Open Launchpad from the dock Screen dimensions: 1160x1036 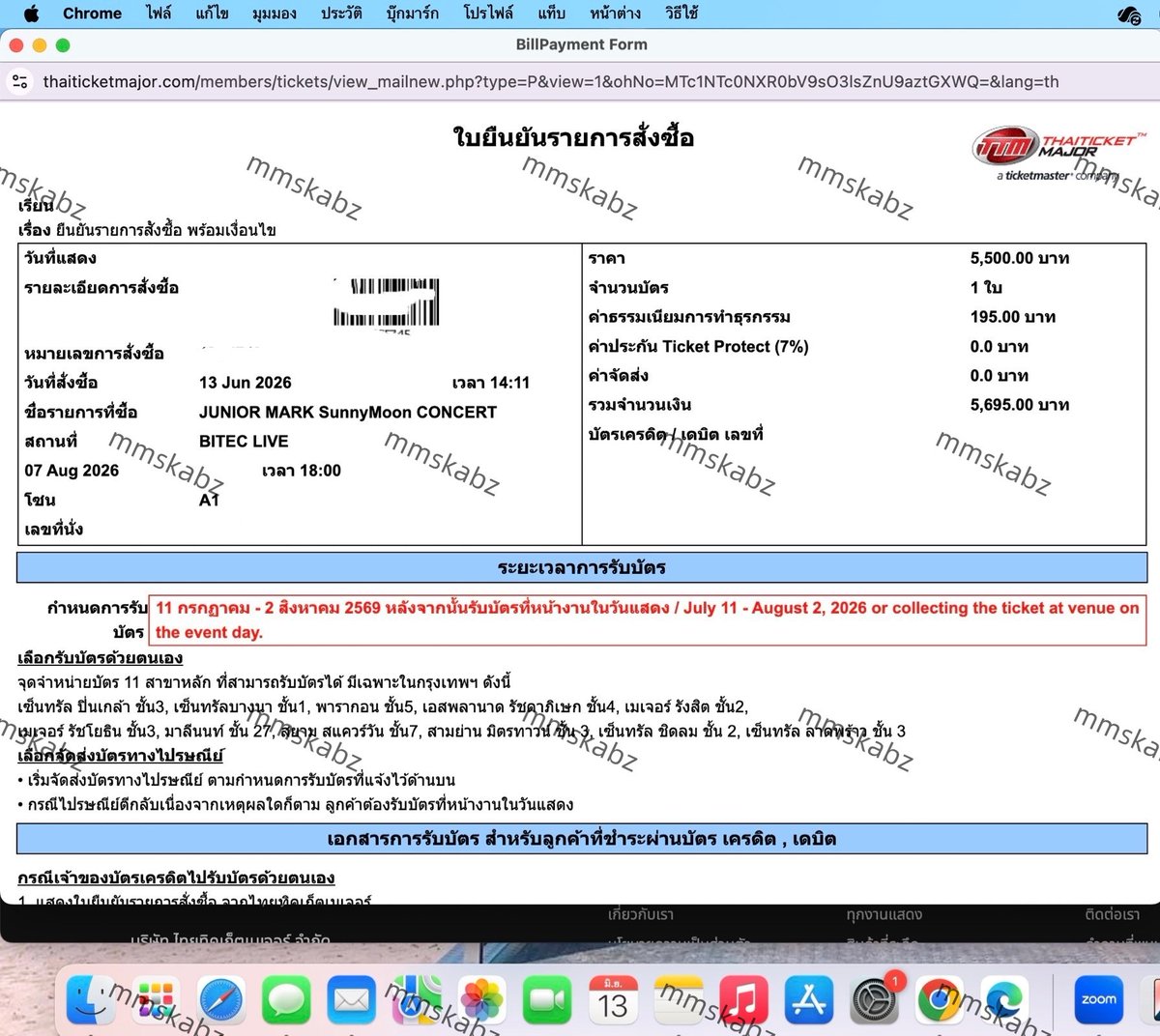pos(156,999)
